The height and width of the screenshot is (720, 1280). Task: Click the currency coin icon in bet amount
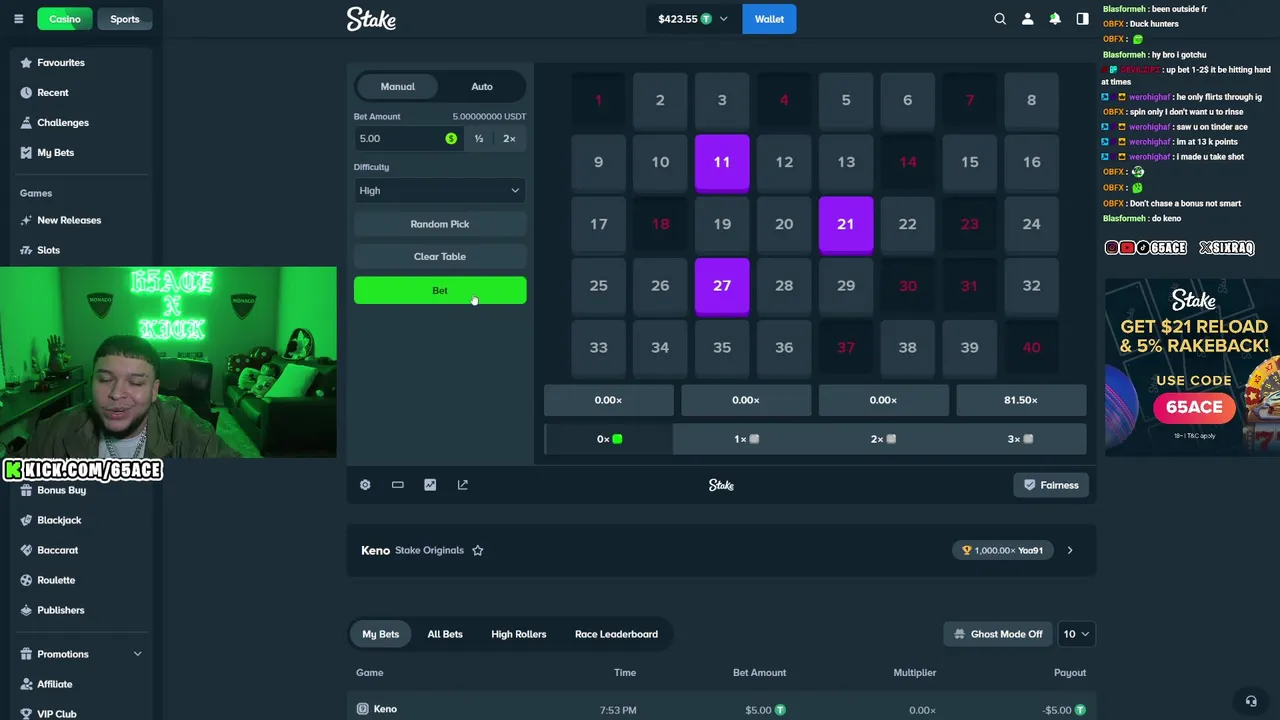(x=451, y=139)
